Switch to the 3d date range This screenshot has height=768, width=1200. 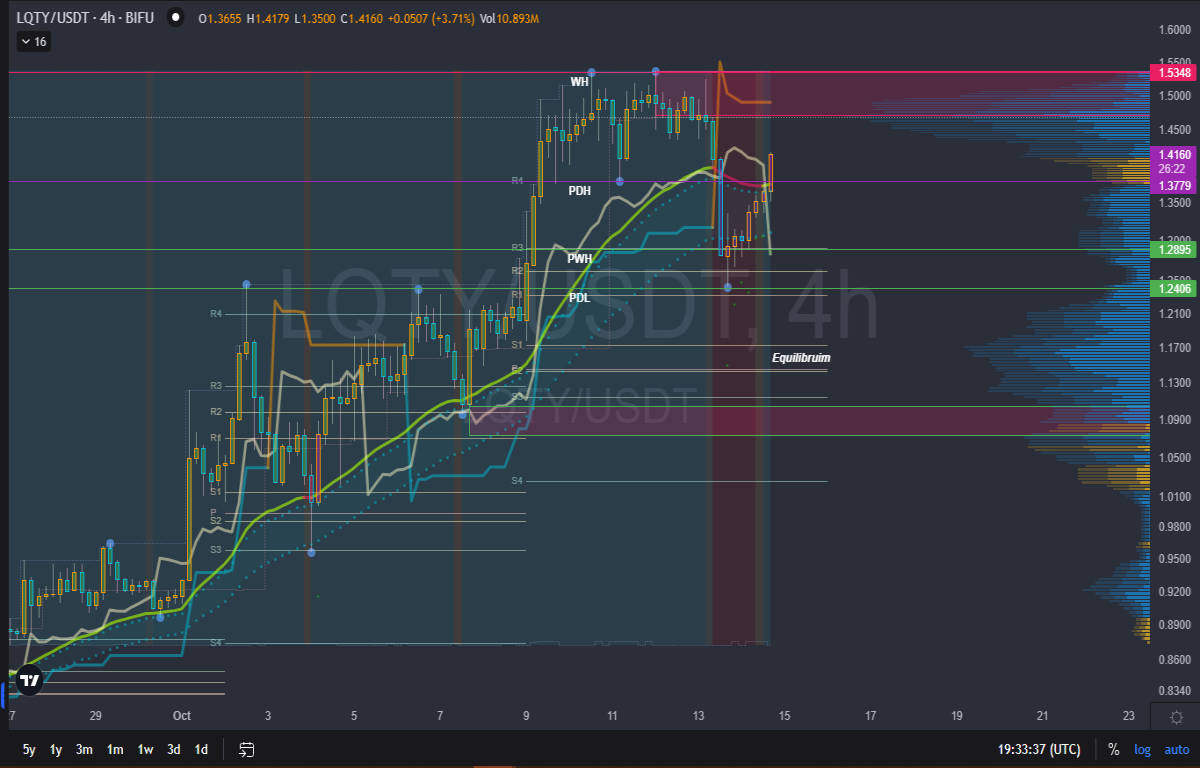point(174,749)
